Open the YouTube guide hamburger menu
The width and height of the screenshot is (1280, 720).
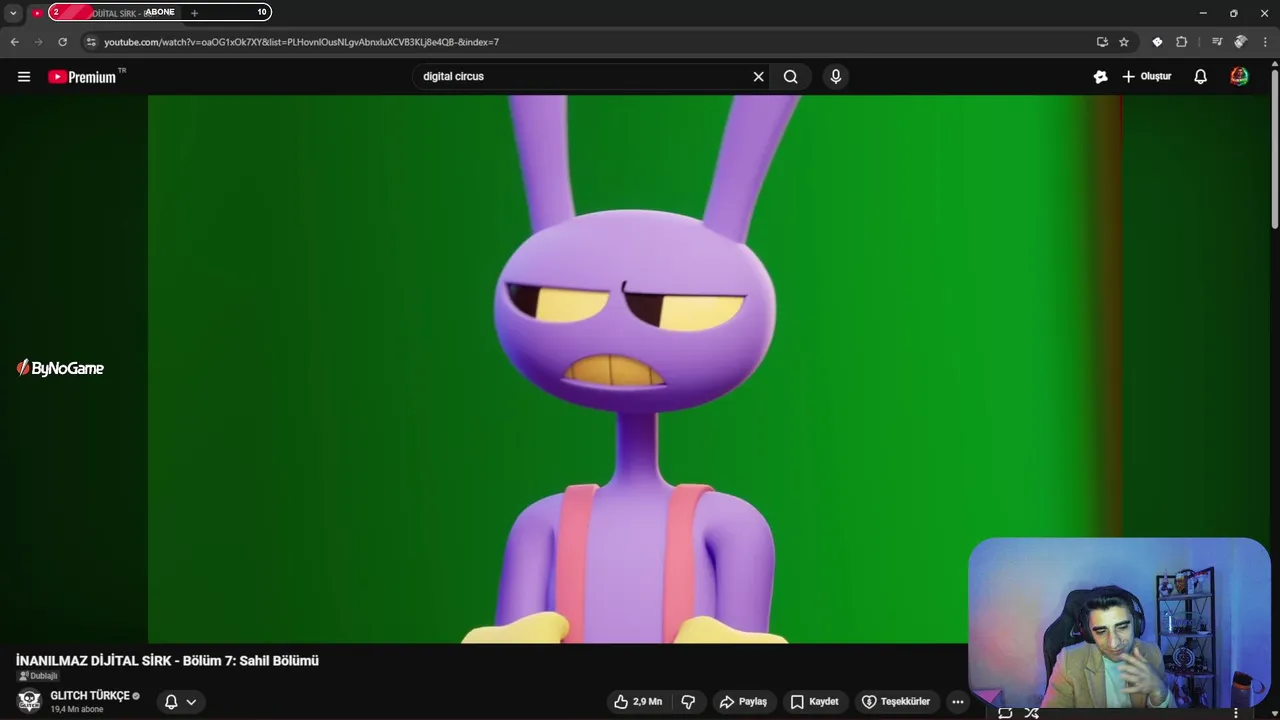coord(24,77)
